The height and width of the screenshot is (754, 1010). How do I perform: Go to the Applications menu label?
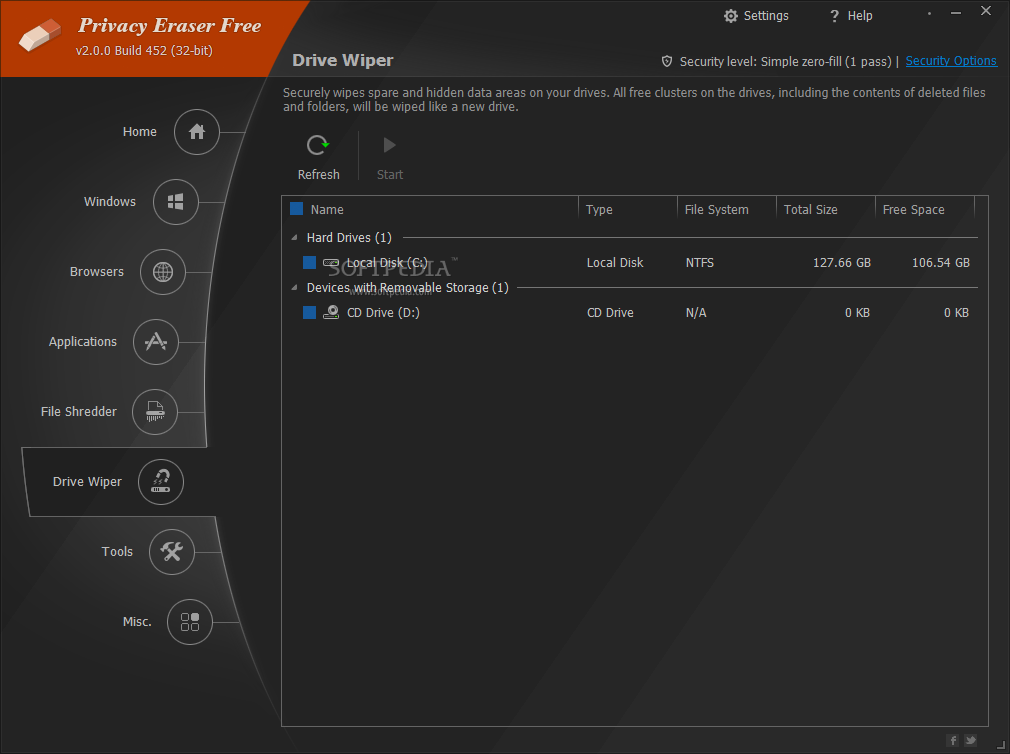click(x=82, y=342)
